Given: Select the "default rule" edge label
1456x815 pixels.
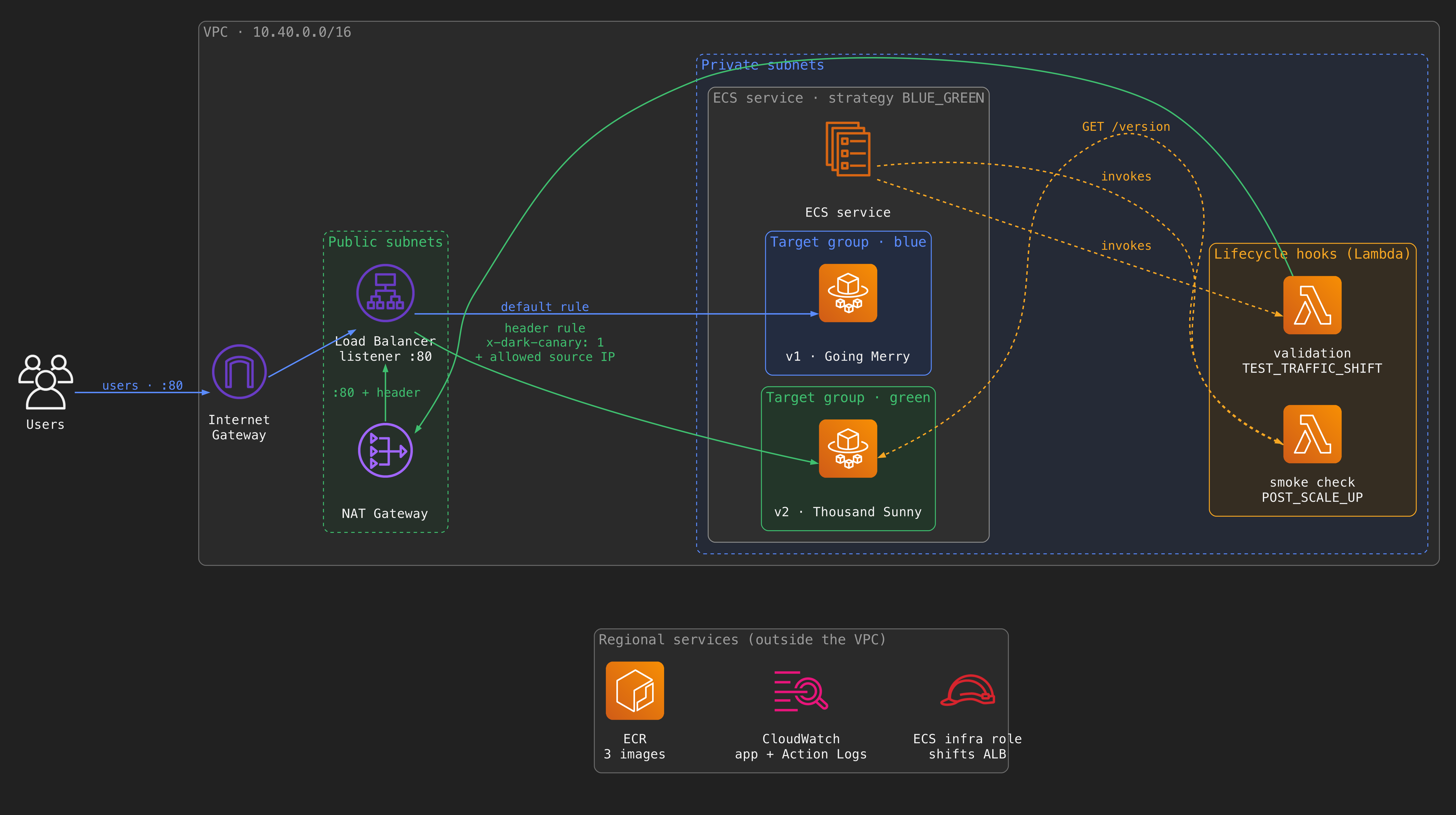Looking at the screenshot, I should [x=545, y=307].
